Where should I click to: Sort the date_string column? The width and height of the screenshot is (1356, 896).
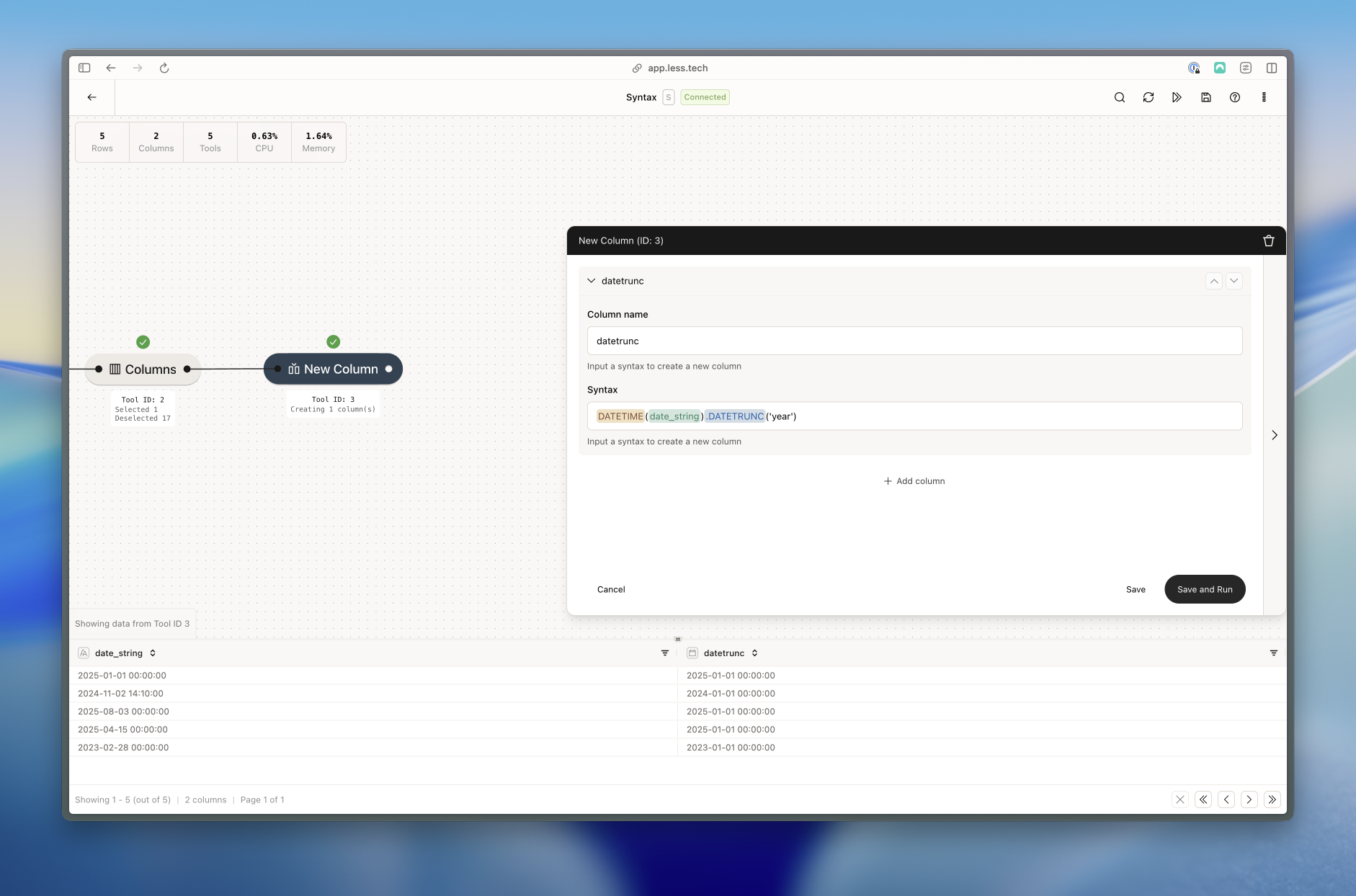coord(153,653)
